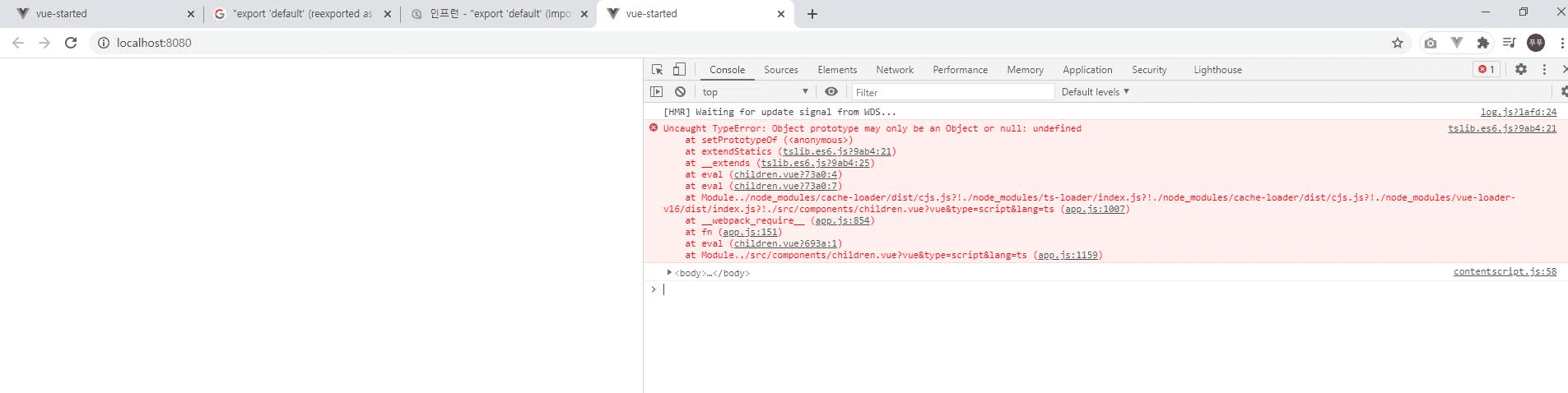Screen dimensions: 1568x393
Task: Select the "Uncaught TypeError: Object prototype" message text
Action: pos(872,128)
